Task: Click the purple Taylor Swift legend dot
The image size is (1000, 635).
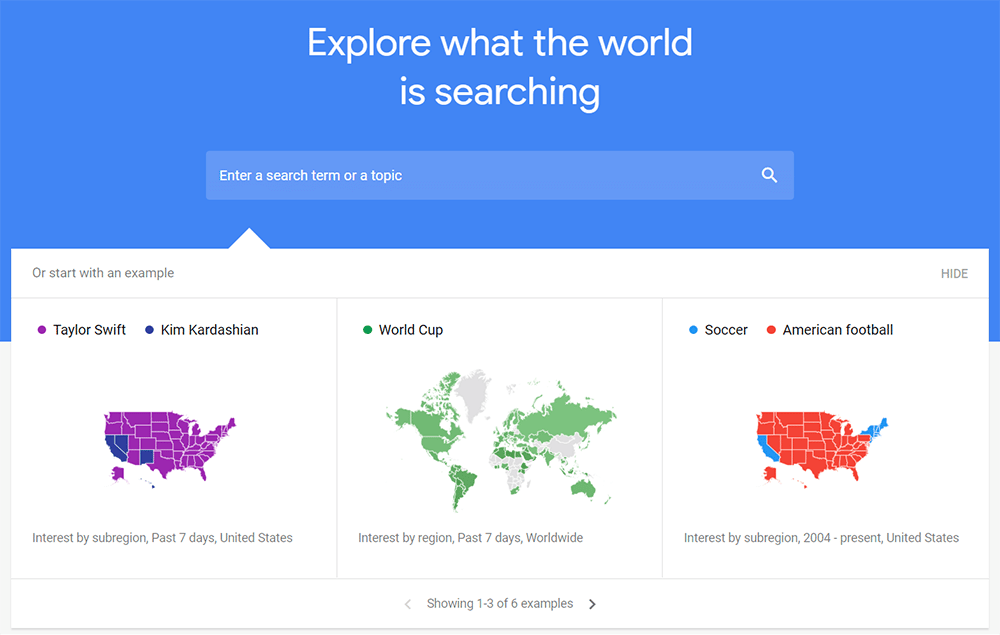Action: 42,330
